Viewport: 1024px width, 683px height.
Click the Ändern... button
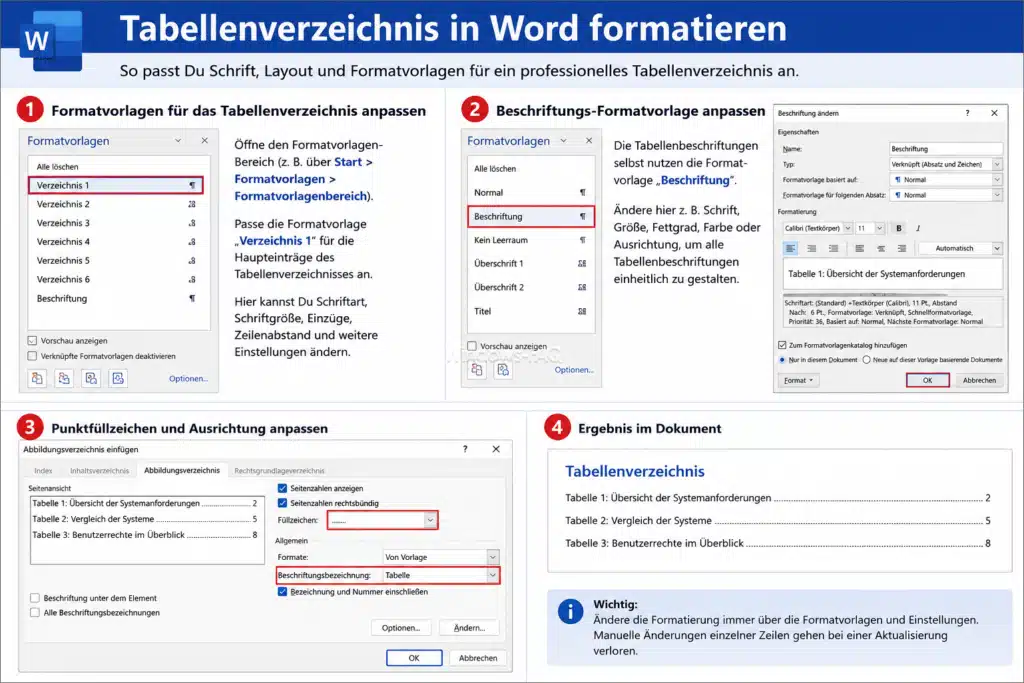470,628
